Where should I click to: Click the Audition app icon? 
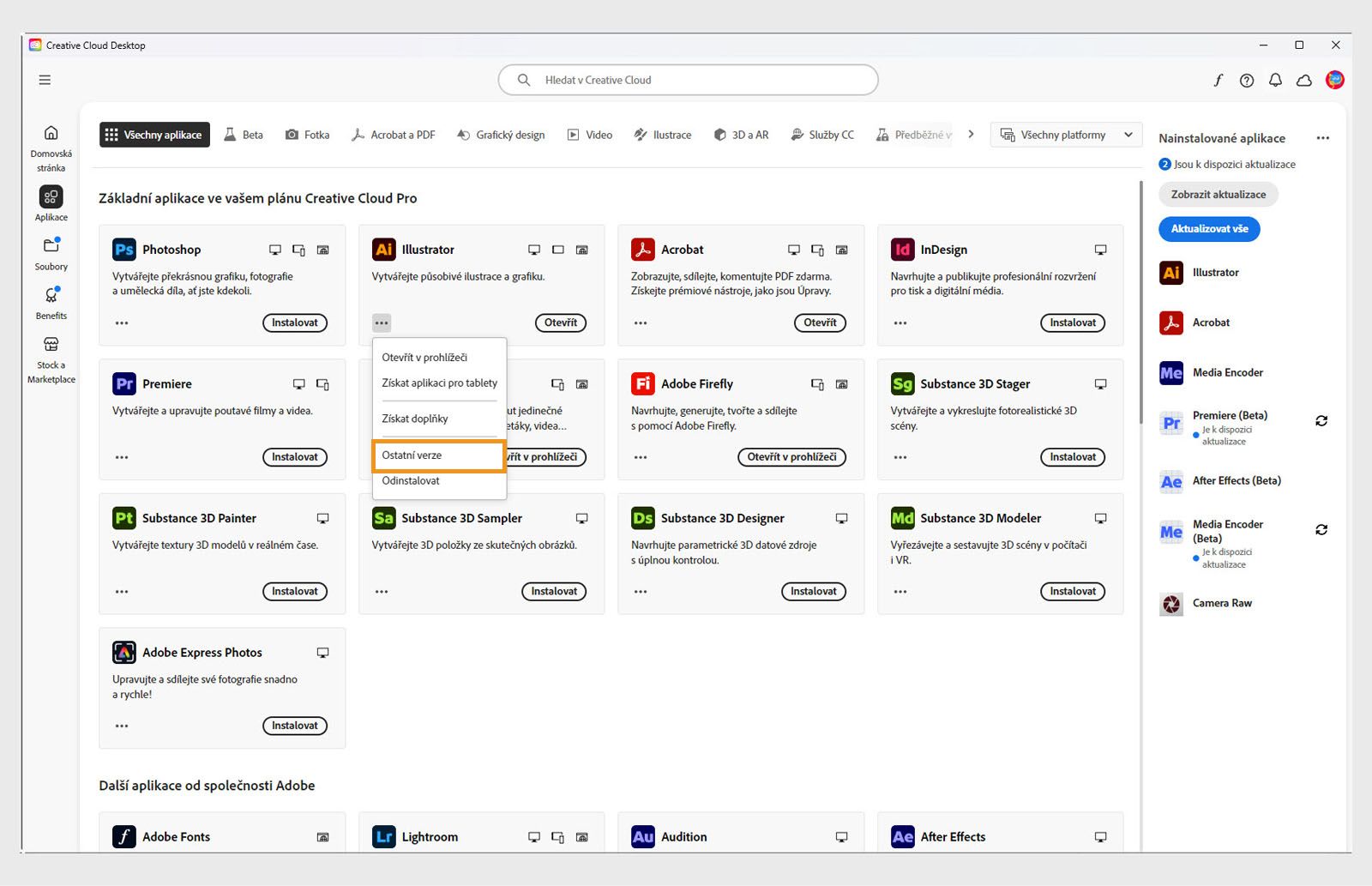tap(643, 837)
